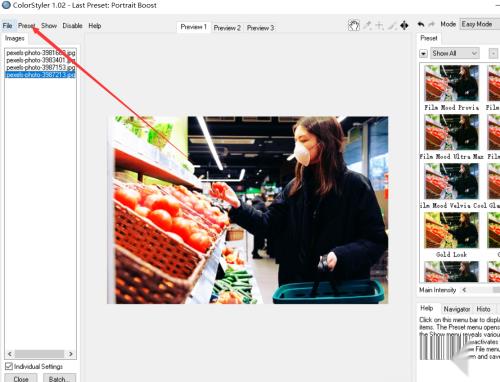Viewport: 500px width, 382px height.
Task: Click the small arrow button before Show All
Action: point(423,54)
